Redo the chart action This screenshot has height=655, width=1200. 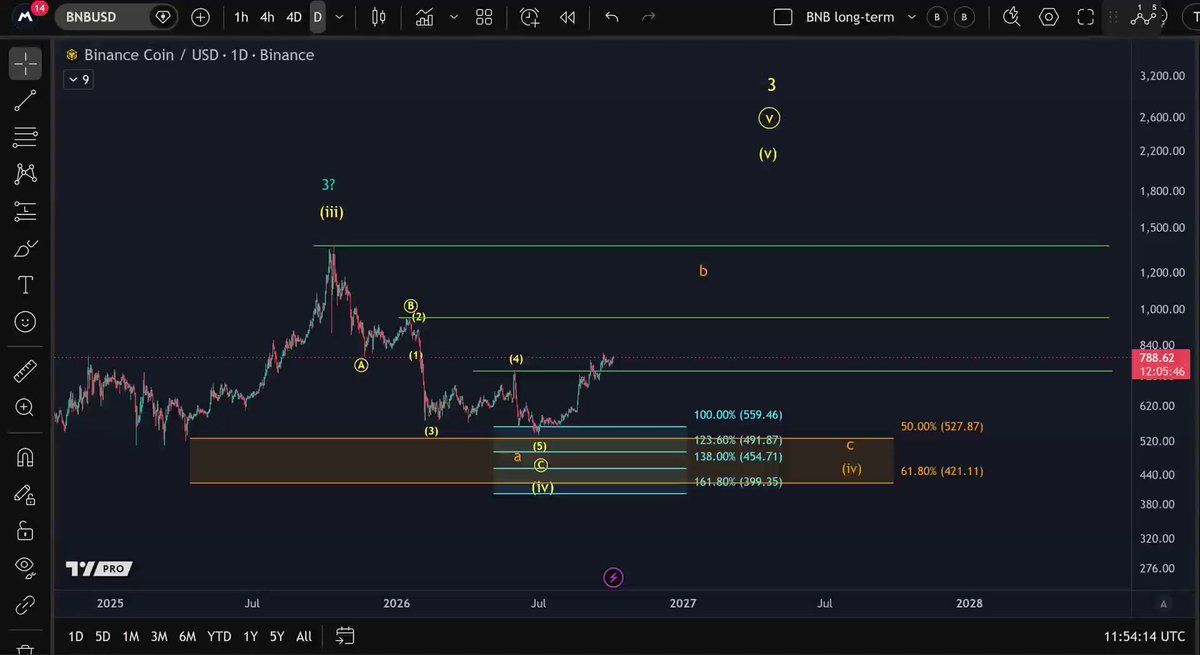[648, 17]
